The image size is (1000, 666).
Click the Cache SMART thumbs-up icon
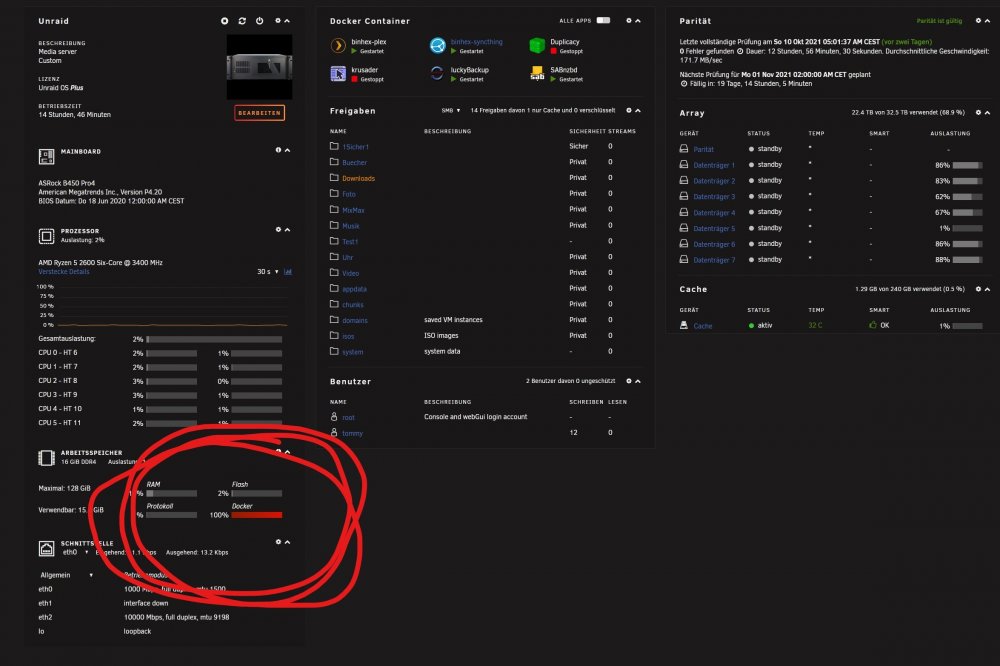[x=873, y=325]
